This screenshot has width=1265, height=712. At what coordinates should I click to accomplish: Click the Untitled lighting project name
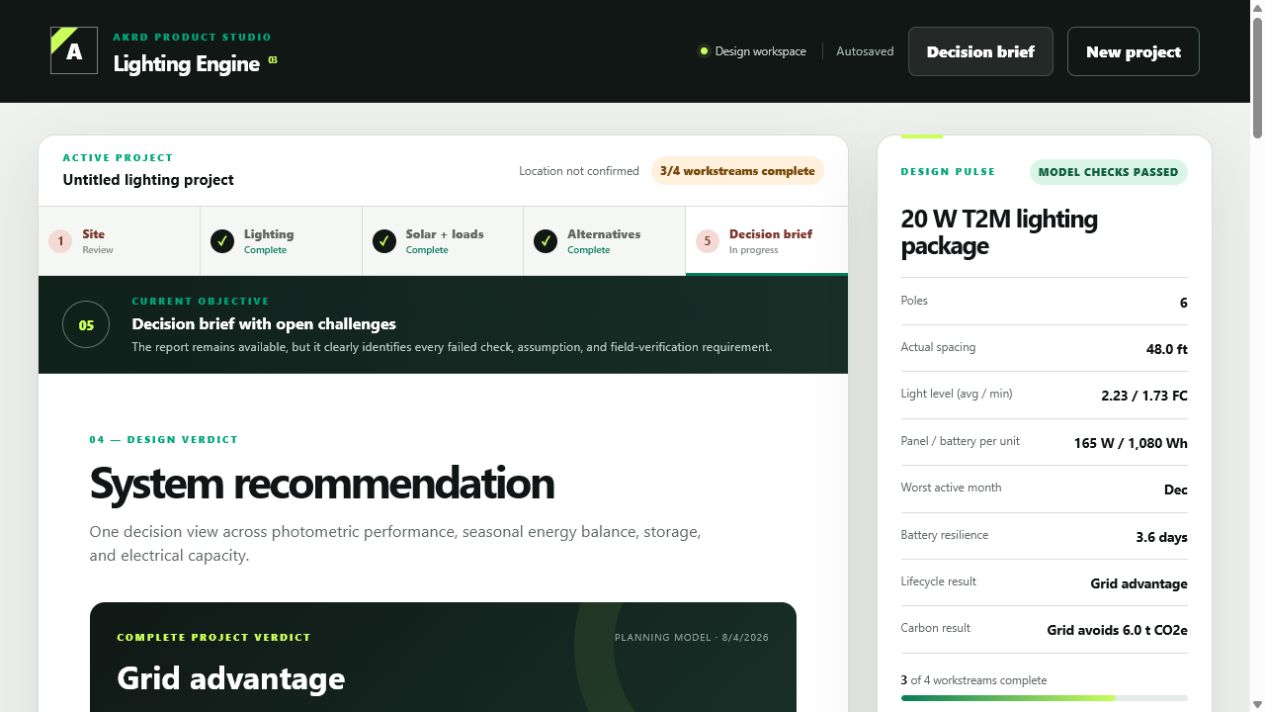(148, 180)
